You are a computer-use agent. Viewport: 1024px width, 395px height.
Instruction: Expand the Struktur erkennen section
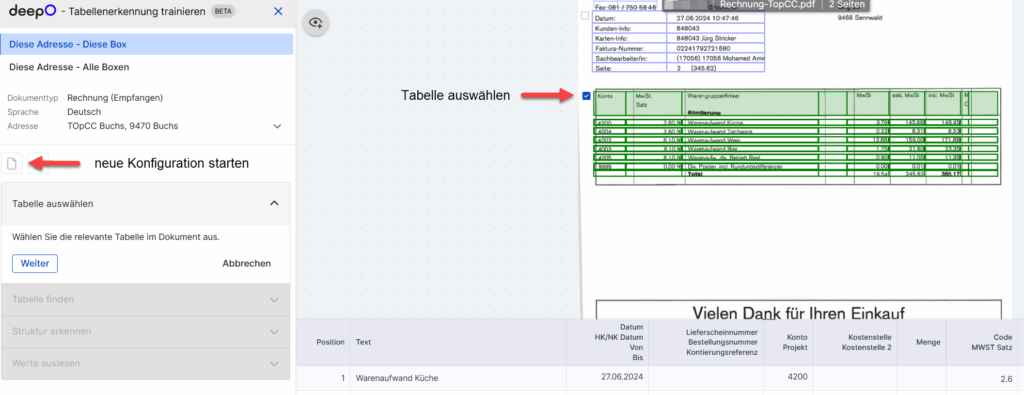pyautogui.click(x=146, y=331)
